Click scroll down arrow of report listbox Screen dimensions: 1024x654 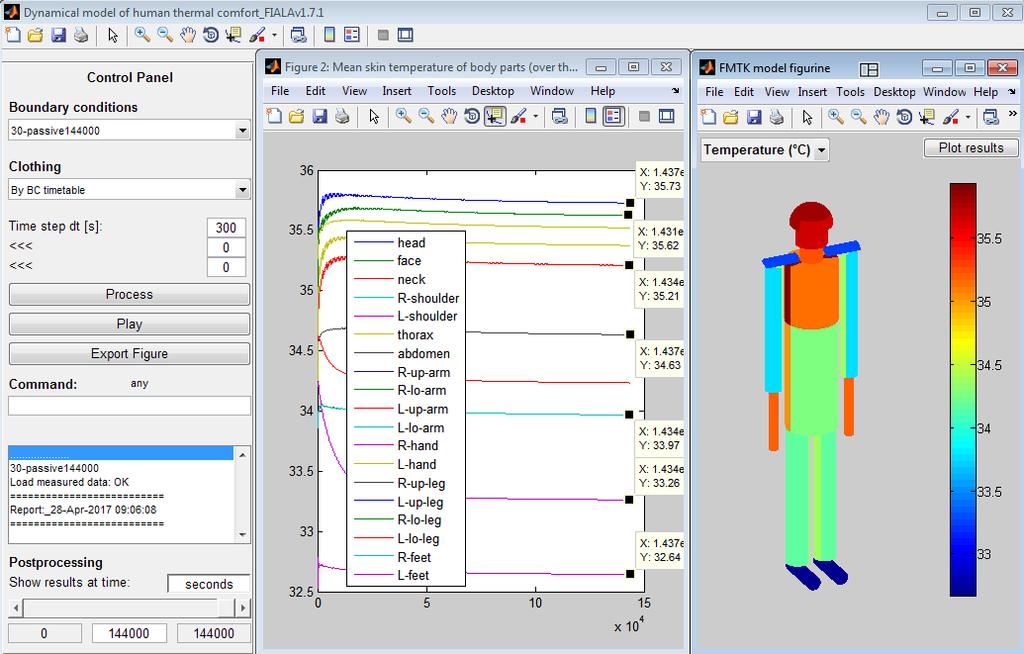click(x=242, y=535)
